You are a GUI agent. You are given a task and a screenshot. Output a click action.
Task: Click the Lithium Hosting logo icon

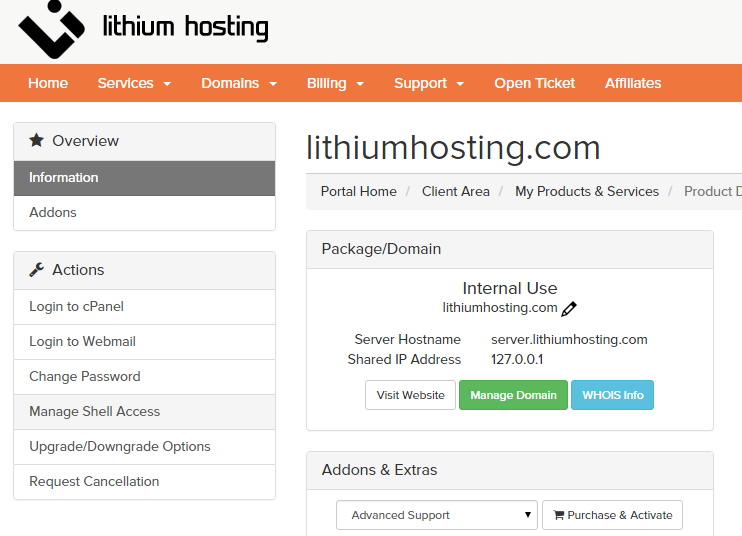tap(52, 29)
